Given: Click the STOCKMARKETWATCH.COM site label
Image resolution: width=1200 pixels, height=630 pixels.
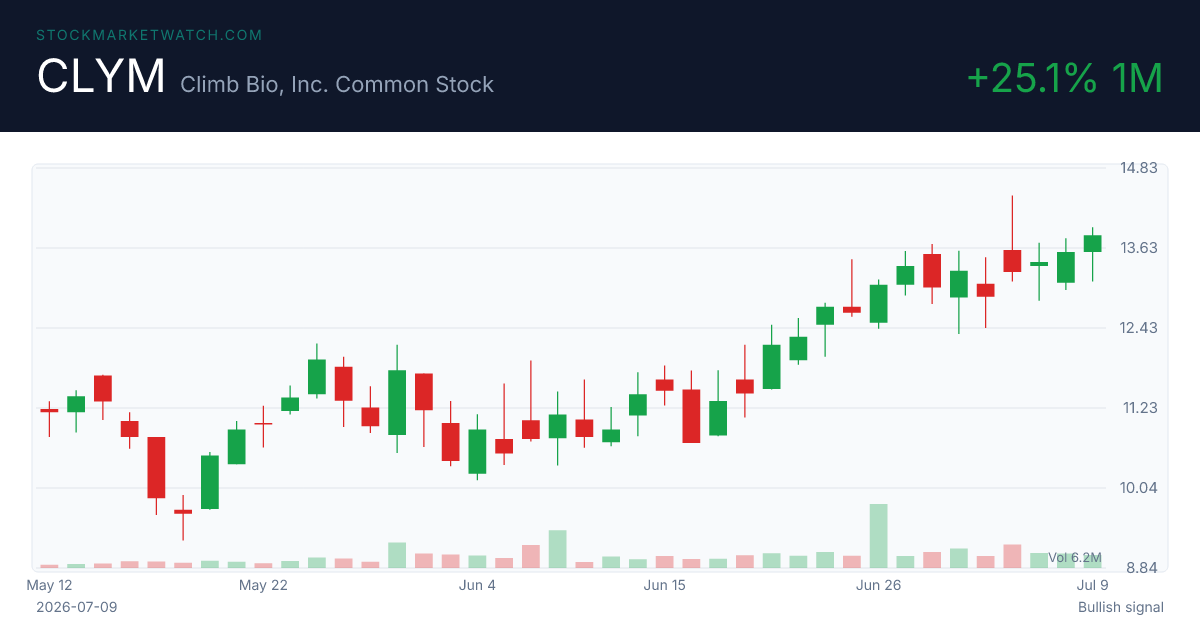Looking at the screenshot, I should tap(149, 35).
